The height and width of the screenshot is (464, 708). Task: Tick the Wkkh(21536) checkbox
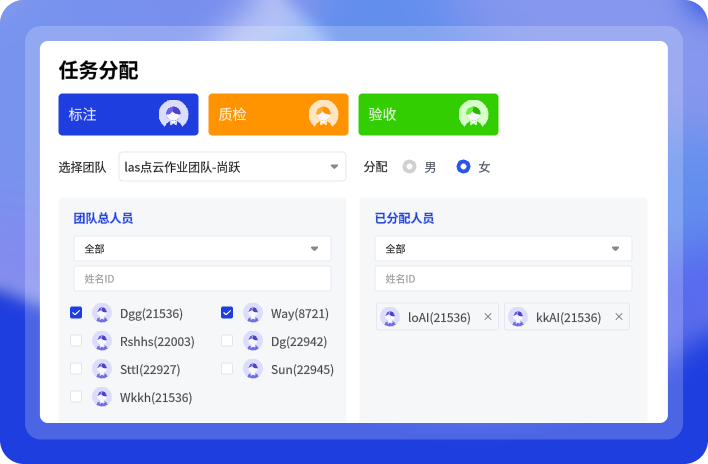pos(76,397)
